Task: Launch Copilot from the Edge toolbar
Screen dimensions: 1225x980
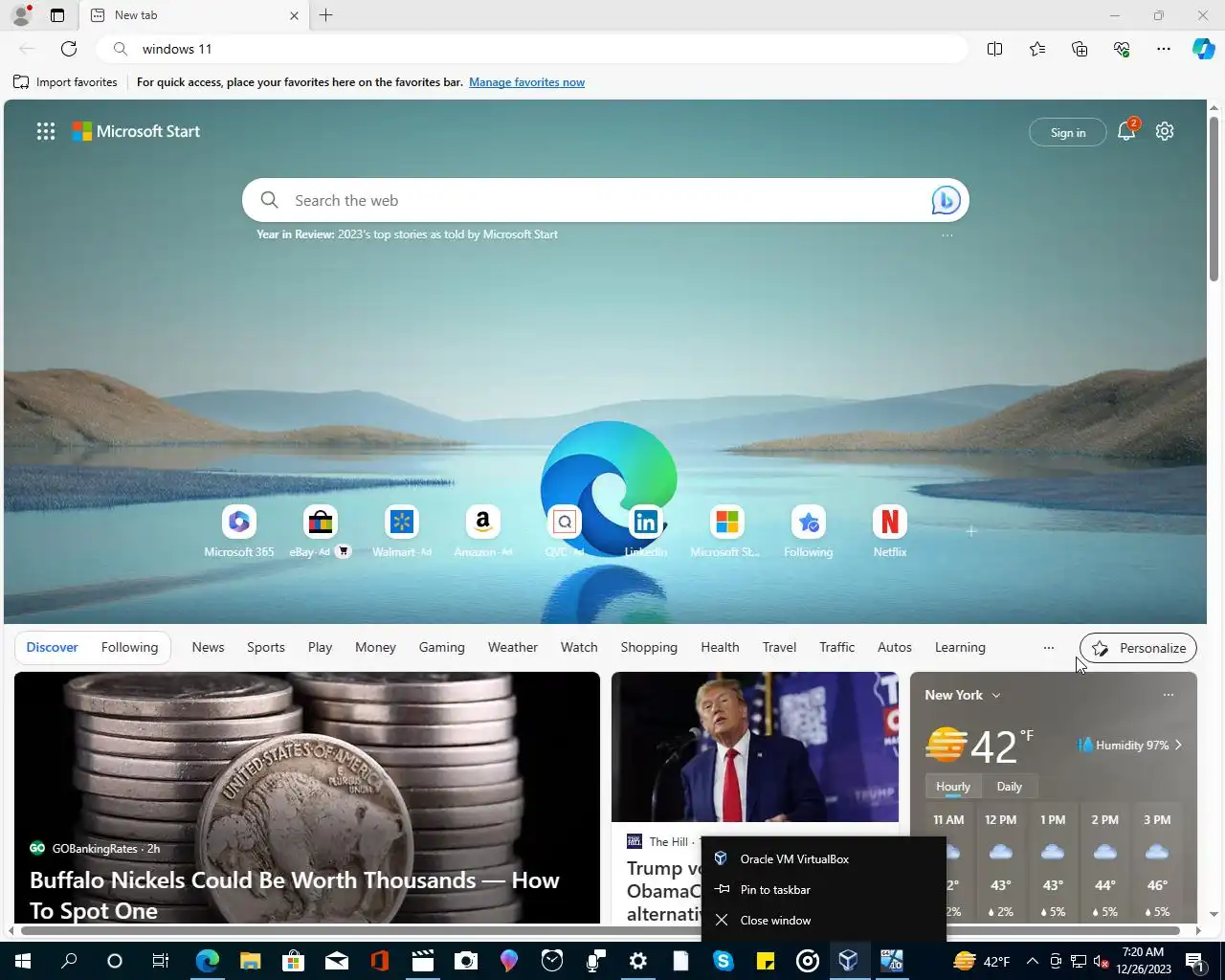Action: [1204, 49]
